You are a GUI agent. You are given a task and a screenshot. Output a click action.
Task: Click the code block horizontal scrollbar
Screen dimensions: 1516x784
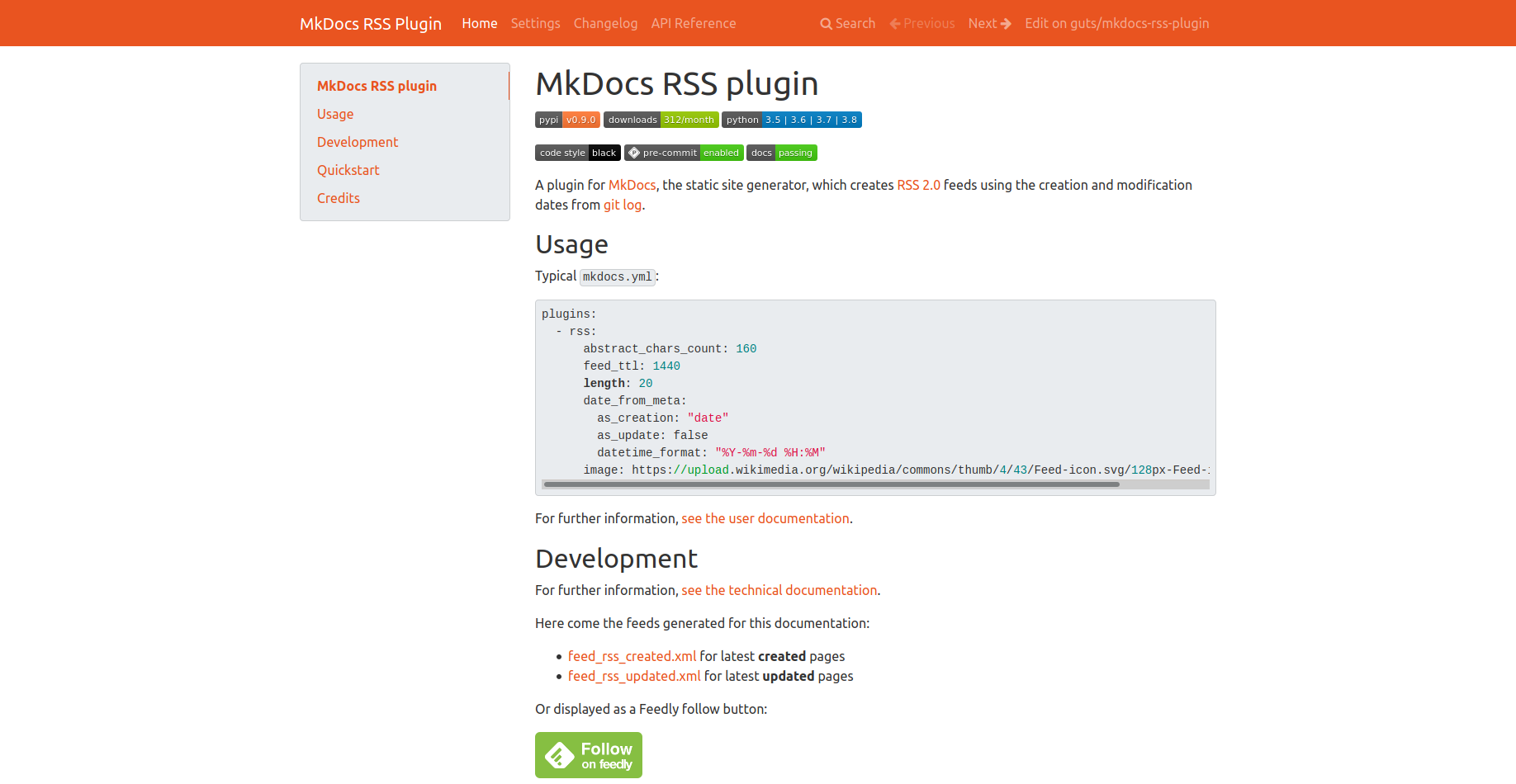[831, 484]
